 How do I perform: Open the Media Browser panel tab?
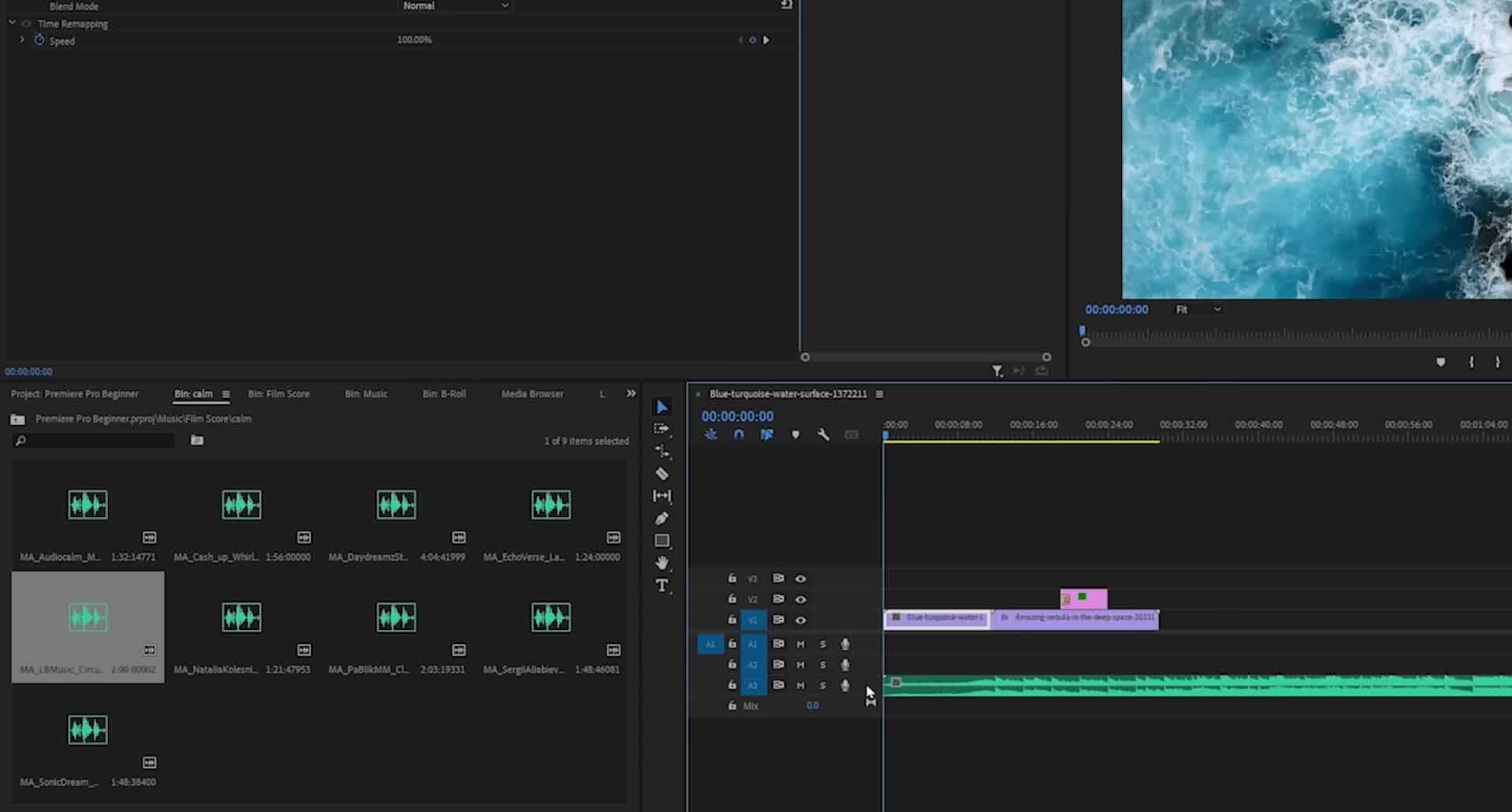pyautogui.click(x=532, y=393)
